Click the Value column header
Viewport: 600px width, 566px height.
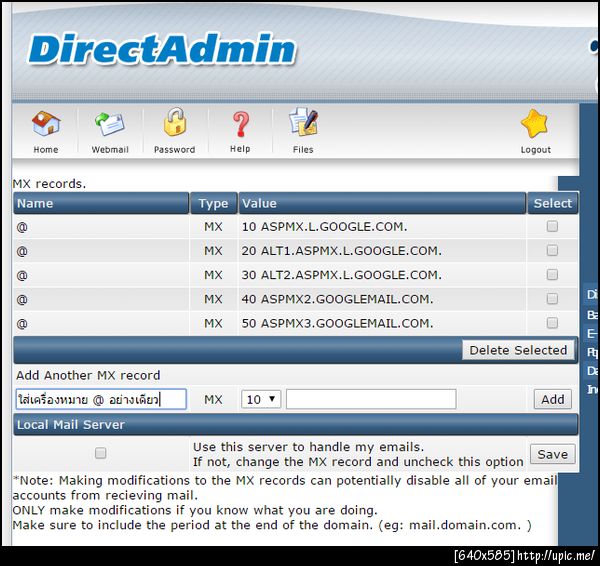pyautogui.click(x=382, y=203)
